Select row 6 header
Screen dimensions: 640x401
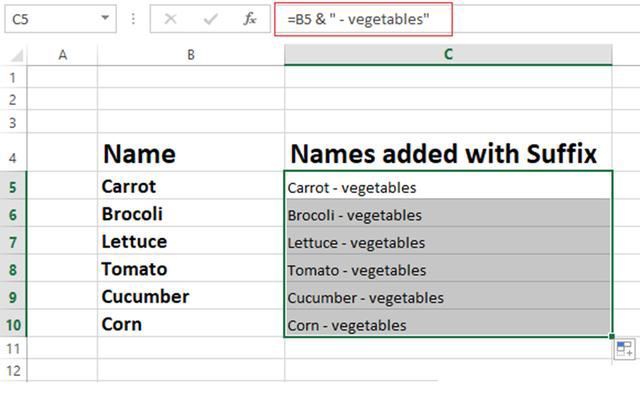pos(13,214)
